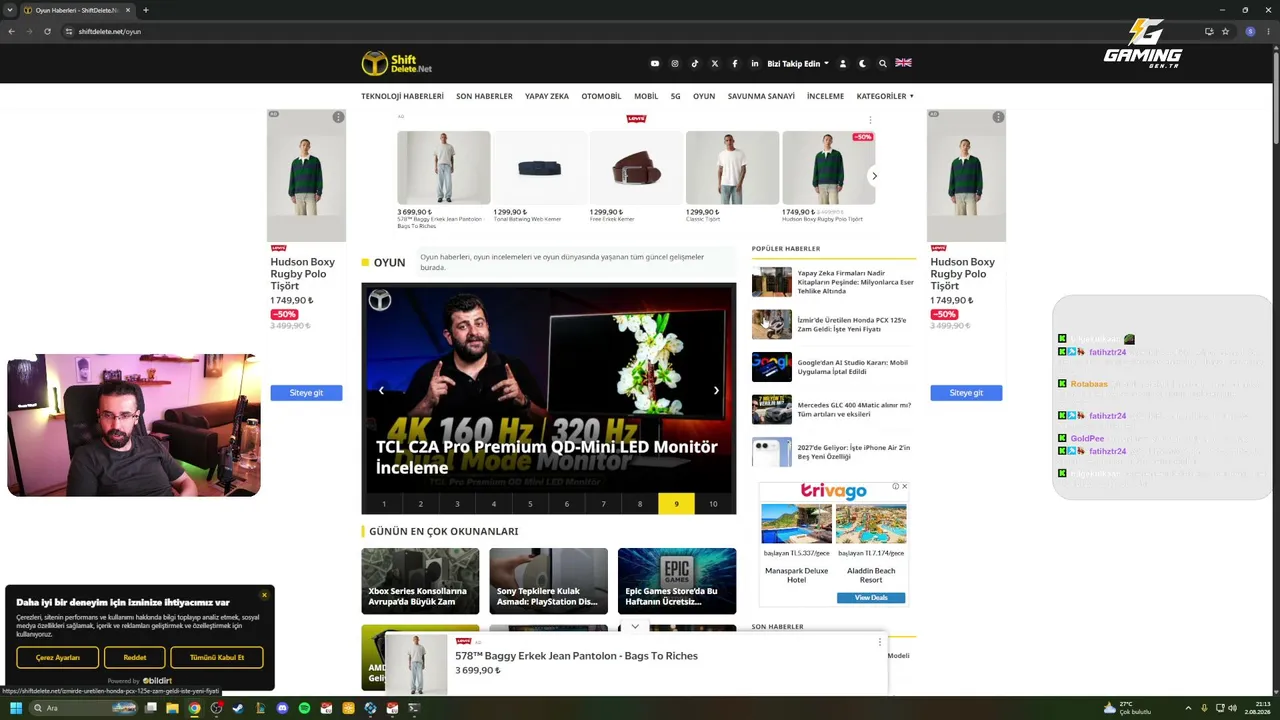Open YAPAY ZEKA menu item
The width and height of the screenshot is (1280, 720).
[x=547, y=96]
